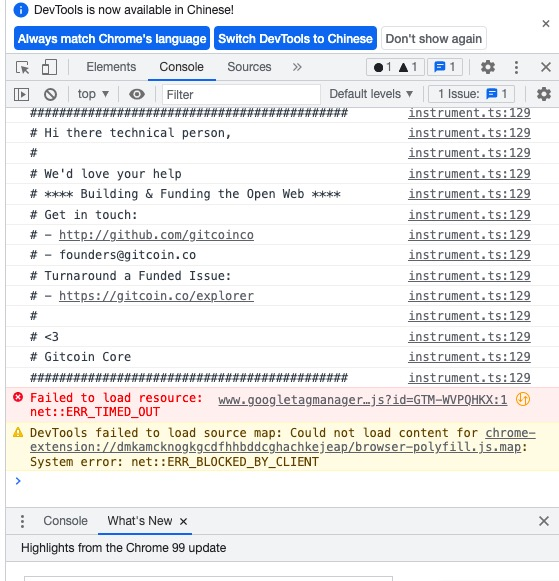
Task: Click 'Highlights from the Chrome 99 update' text
Action: tap(123, 548)
